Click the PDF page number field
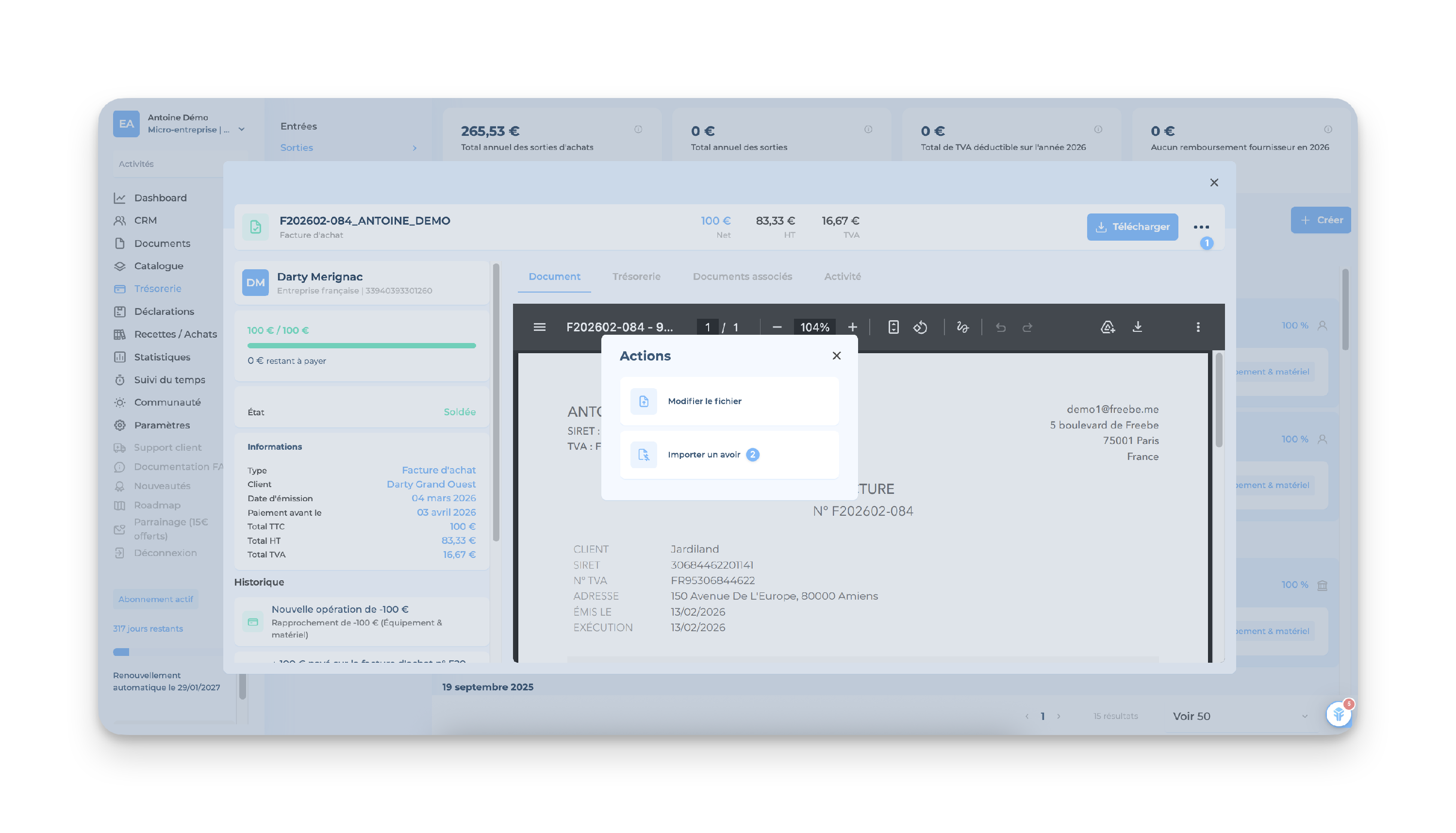 [708, 327]
